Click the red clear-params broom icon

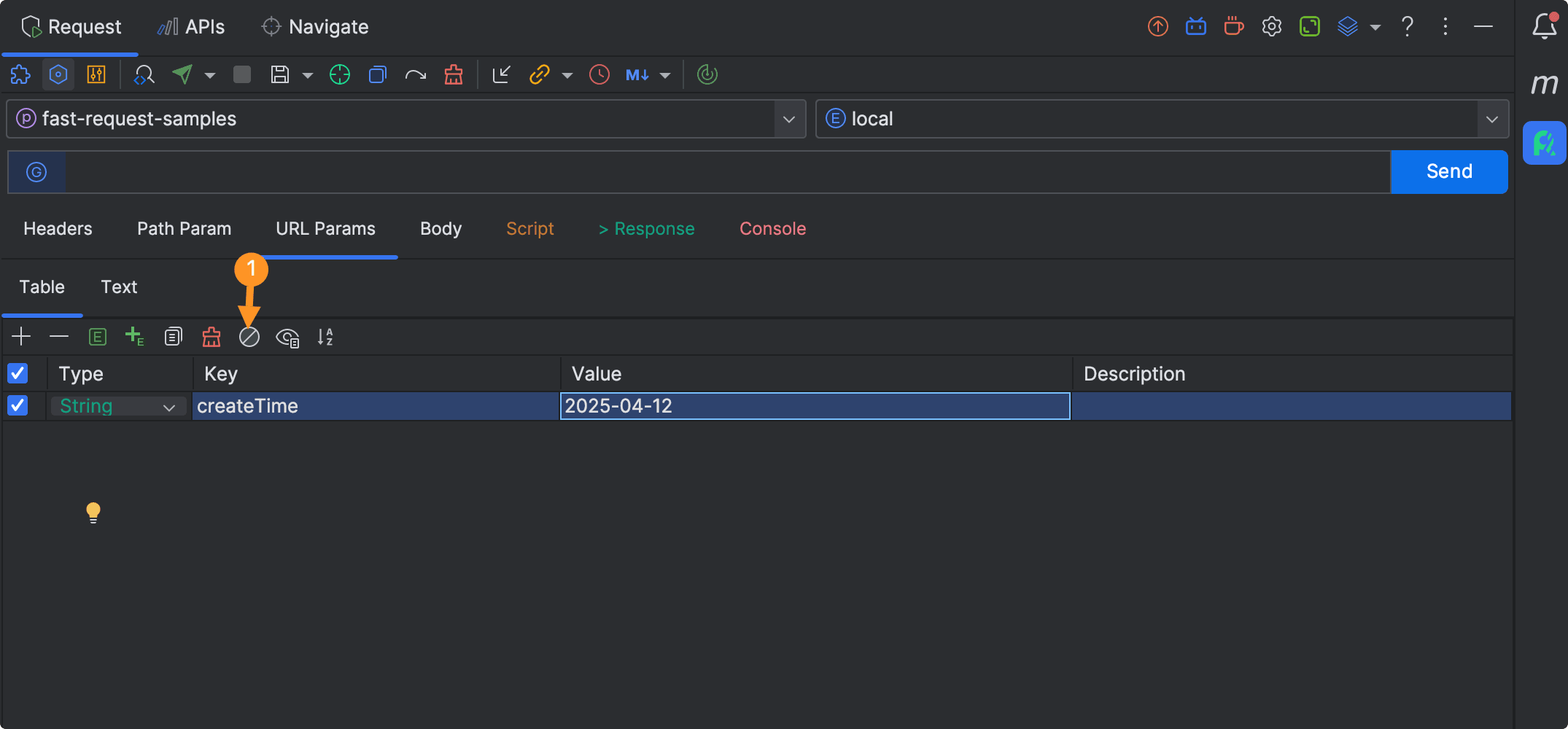click(211, 337)
